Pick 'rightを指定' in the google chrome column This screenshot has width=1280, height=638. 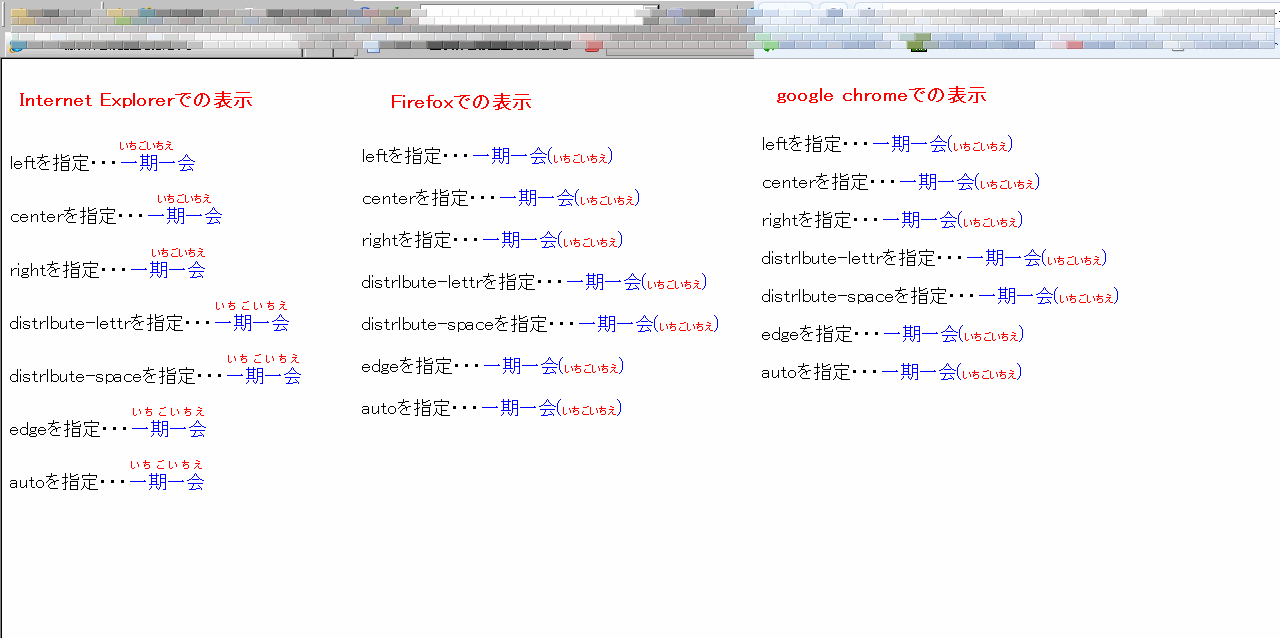807,220
